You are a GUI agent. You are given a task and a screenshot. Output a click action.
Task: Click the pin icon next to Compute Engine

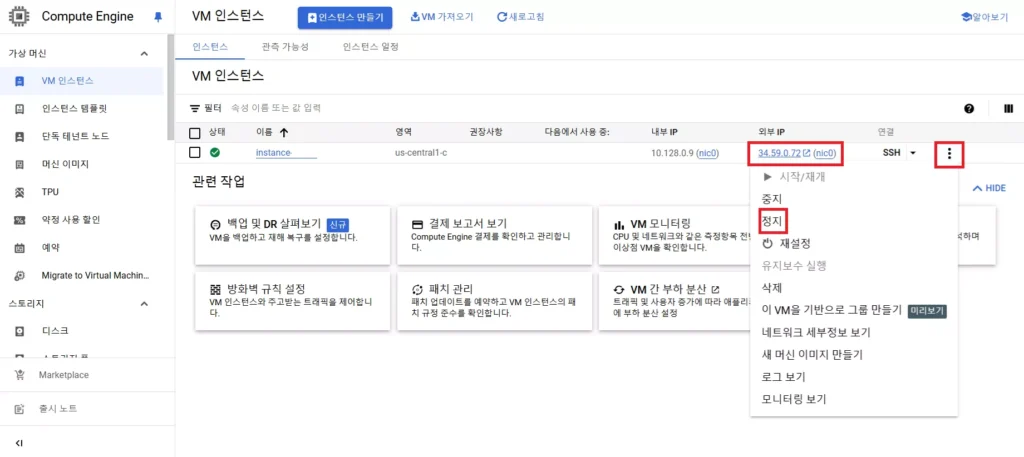click(157, 17)
